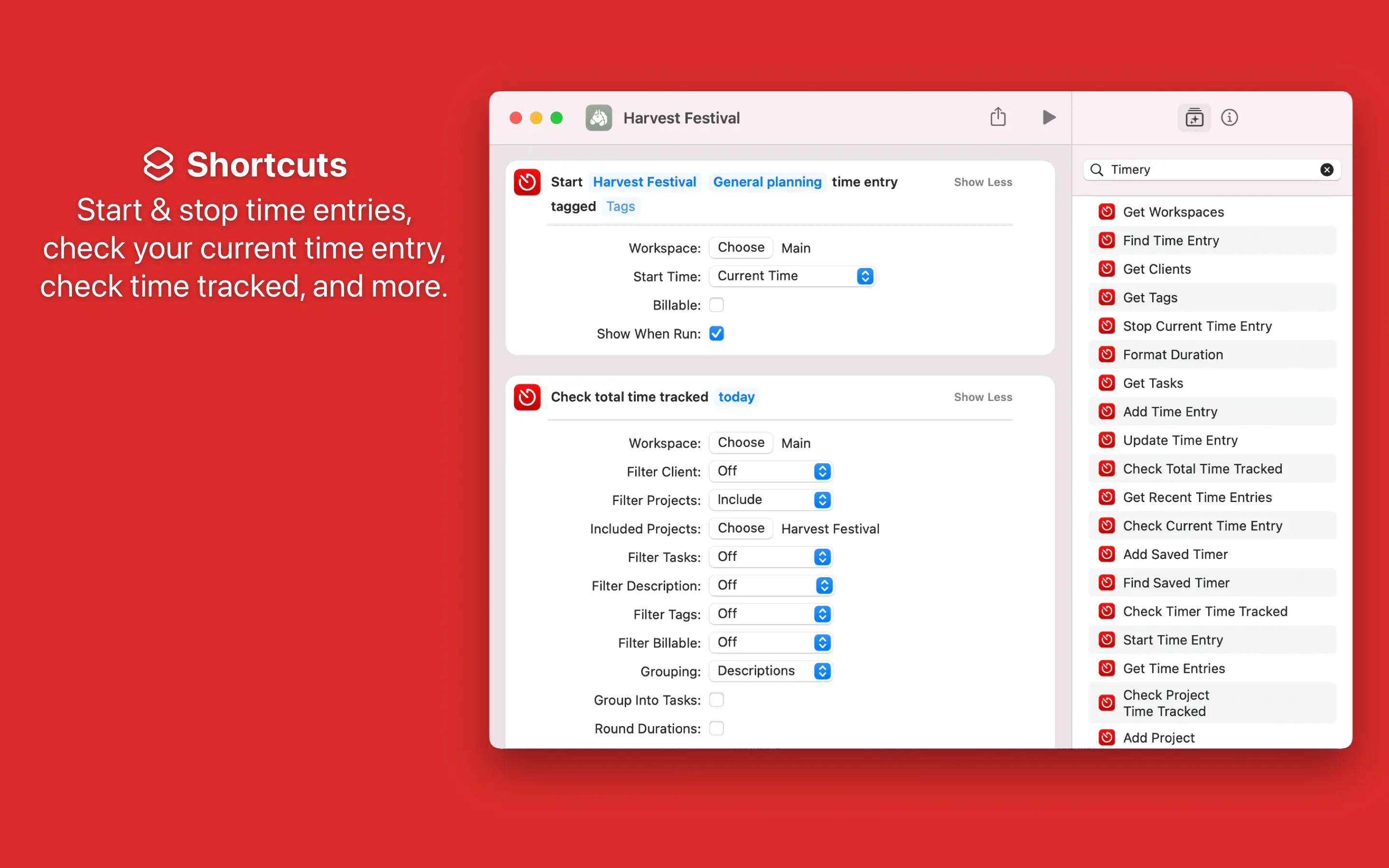Enable the Round Durations checkbox
Image resolution: width=1389 pixels, height=868 pixels.
[x=716, y=728]
